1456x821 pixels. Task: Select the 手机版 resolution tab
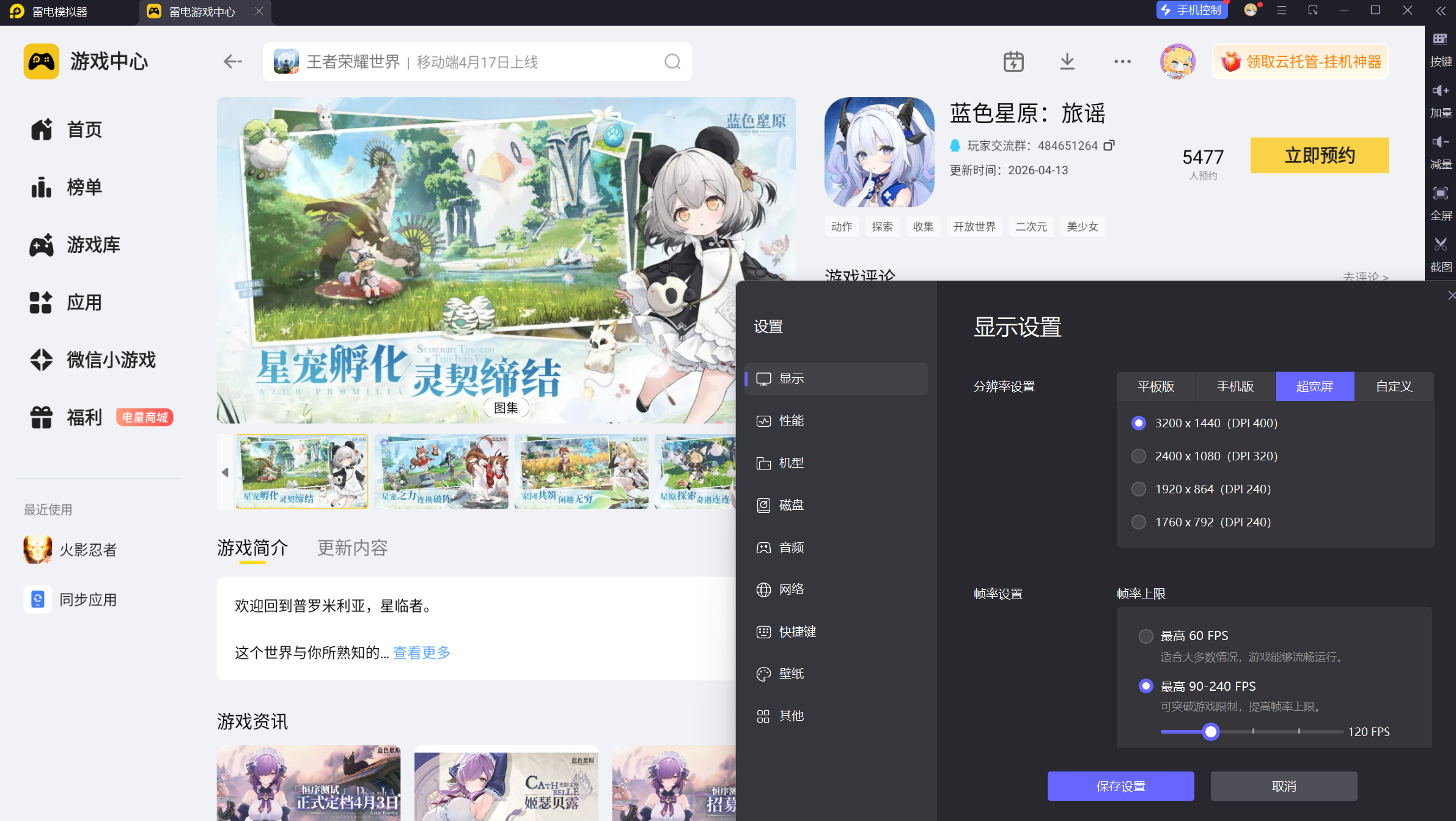1235,386
